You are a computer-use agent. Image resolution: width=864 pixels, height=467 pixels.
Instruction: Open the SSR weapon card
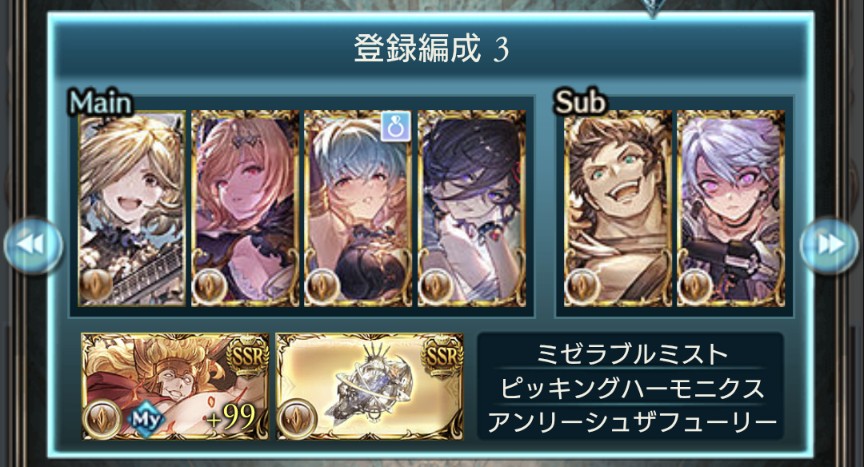(x=370, y=386)
